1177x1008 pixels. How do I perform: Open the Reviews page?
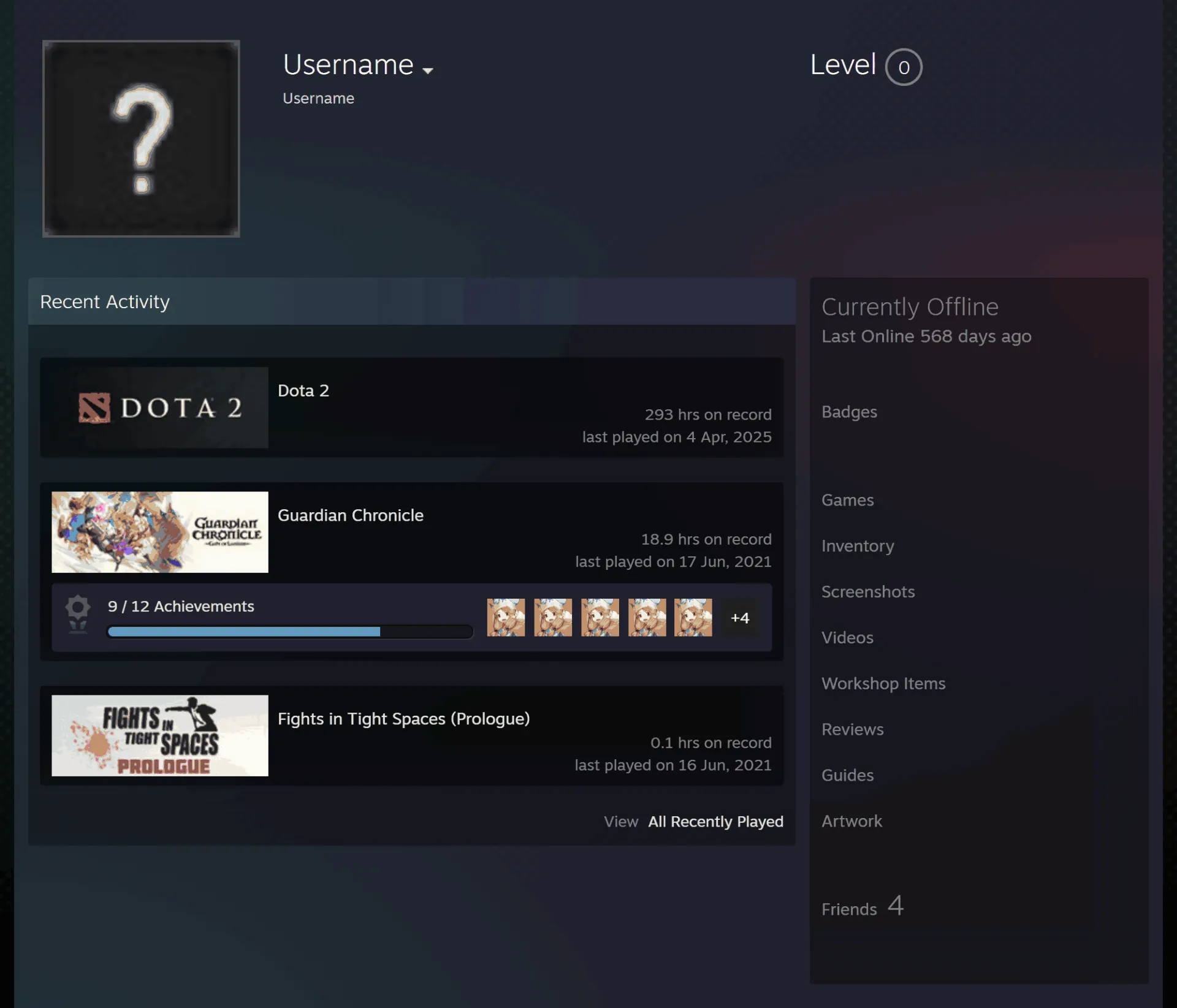(x=853, y=730)
